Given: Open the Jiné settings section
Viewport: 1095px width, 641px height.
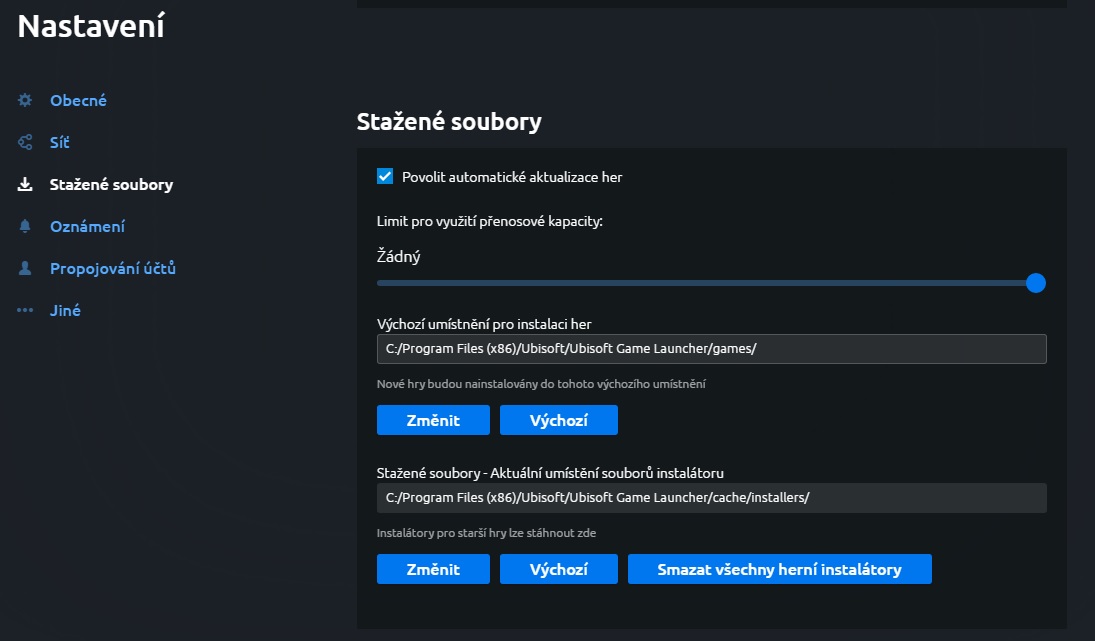Looking at the screenshot, I should [65, 310].
